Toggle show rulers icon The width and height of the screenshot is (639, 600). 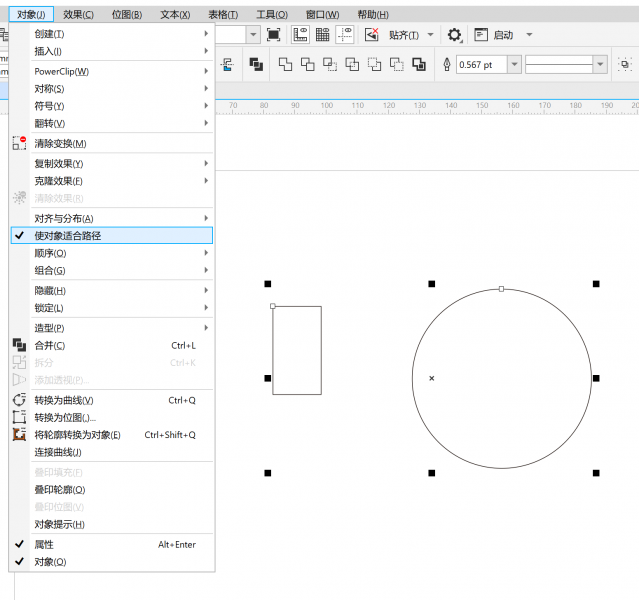coord(300,35)
